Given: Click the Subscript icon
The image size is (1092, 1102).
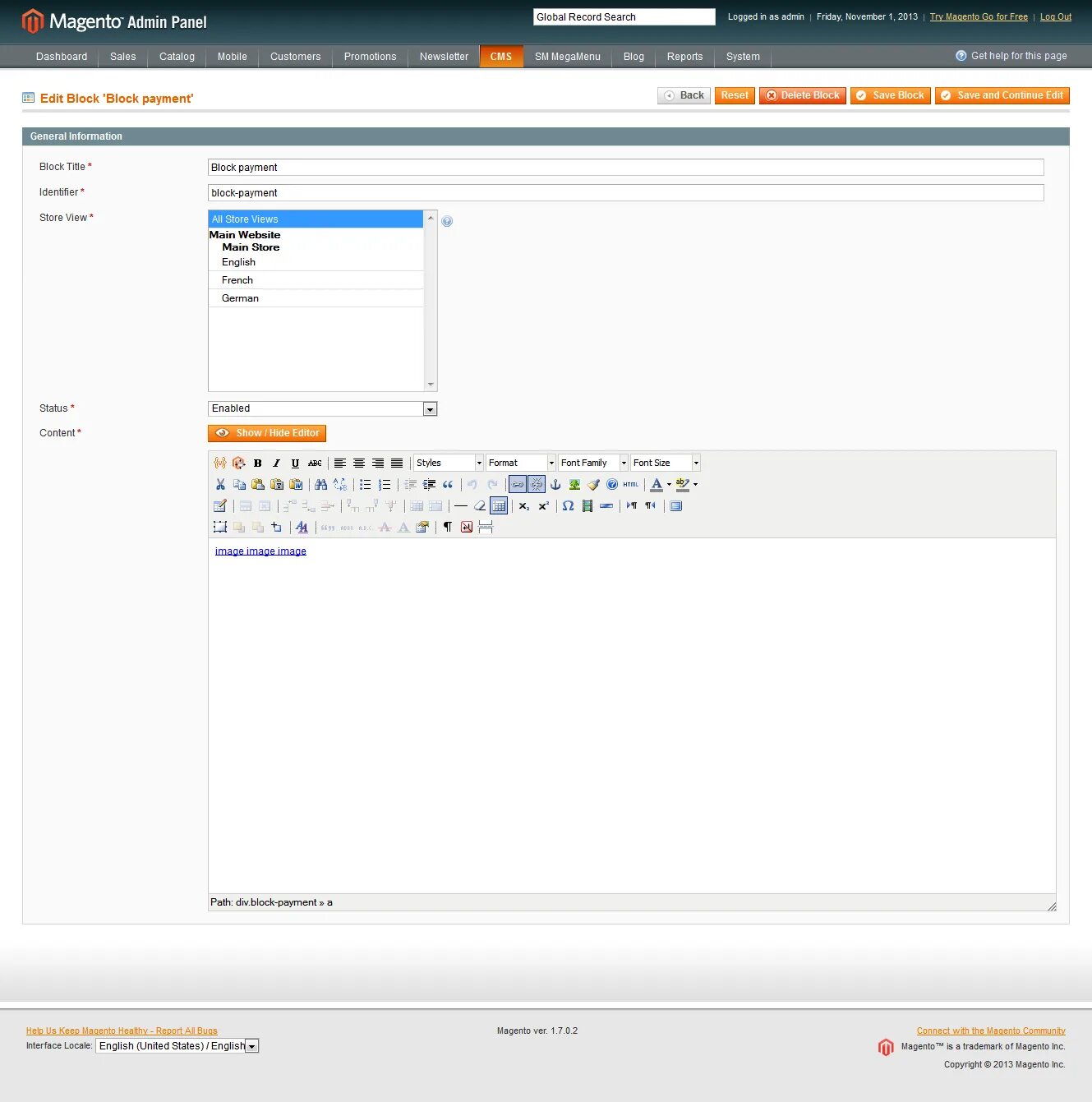Looking at the screenshot, I should [x=524, y=506].
